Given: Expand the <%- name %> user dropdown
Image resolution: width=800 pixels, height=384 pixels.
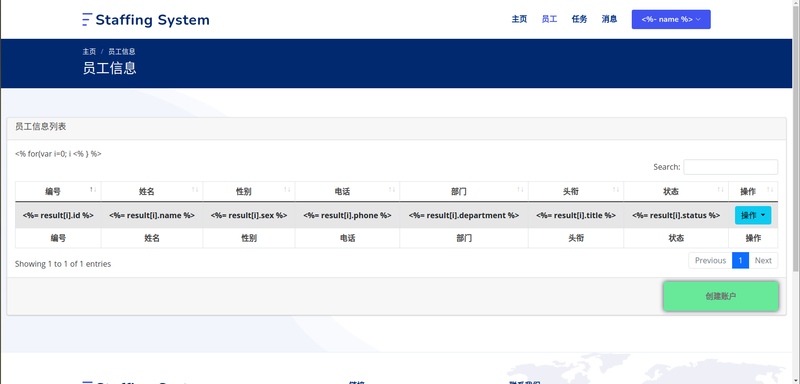Looking at the screenshot, I should [x=671, y=19].
